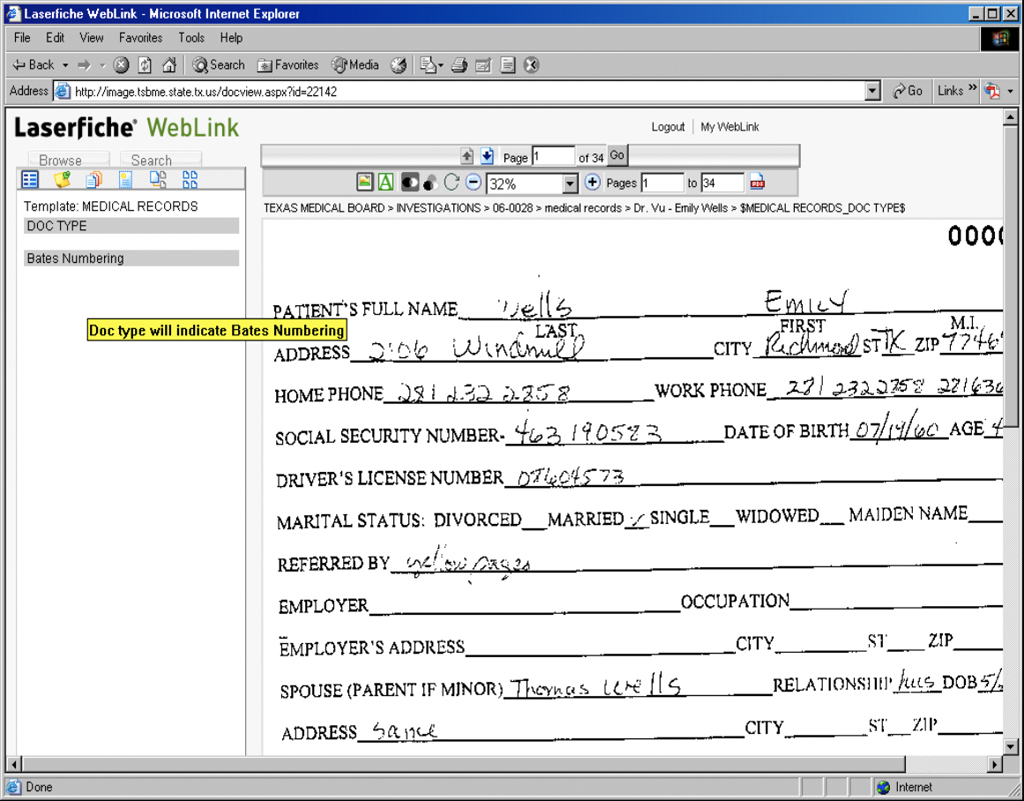Export pages using the PDF icon
The image size is (1024, 801).
pyautogui.click(x=757, y=183)
